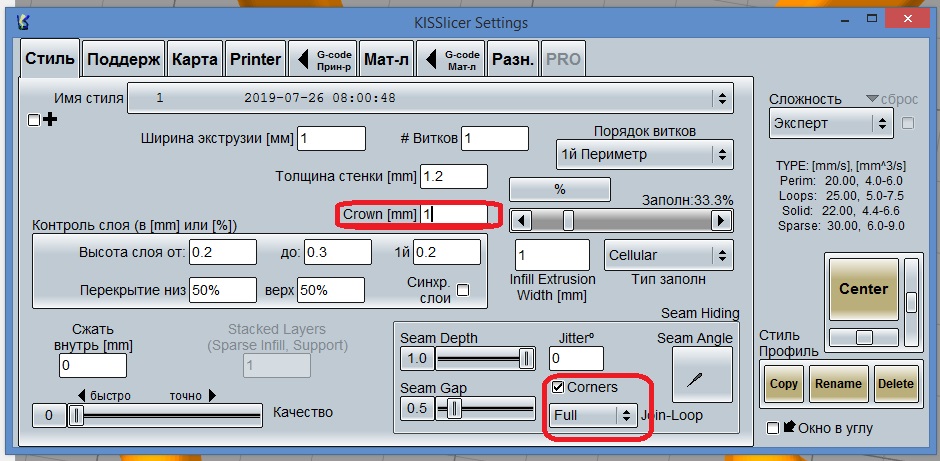Screen dimensions: 940x461
Task: Click the 'верх' overlap input field
Action: 330,290
